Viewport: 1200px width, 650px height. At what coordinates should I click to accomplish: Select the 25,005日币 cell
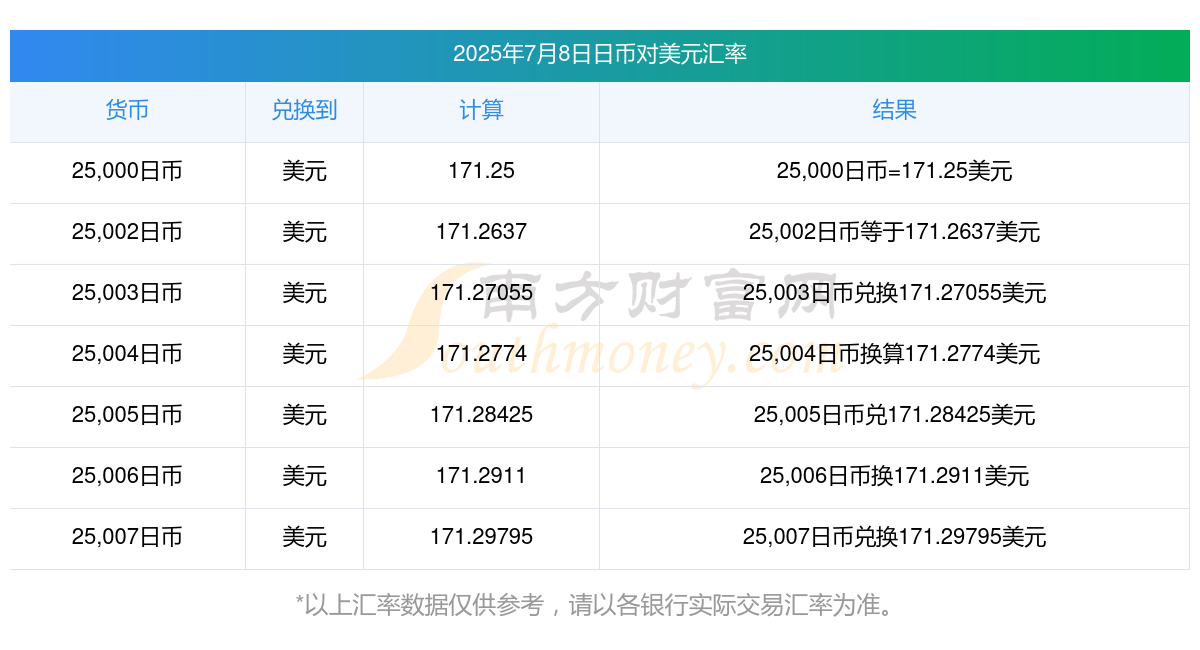point(127,415)
